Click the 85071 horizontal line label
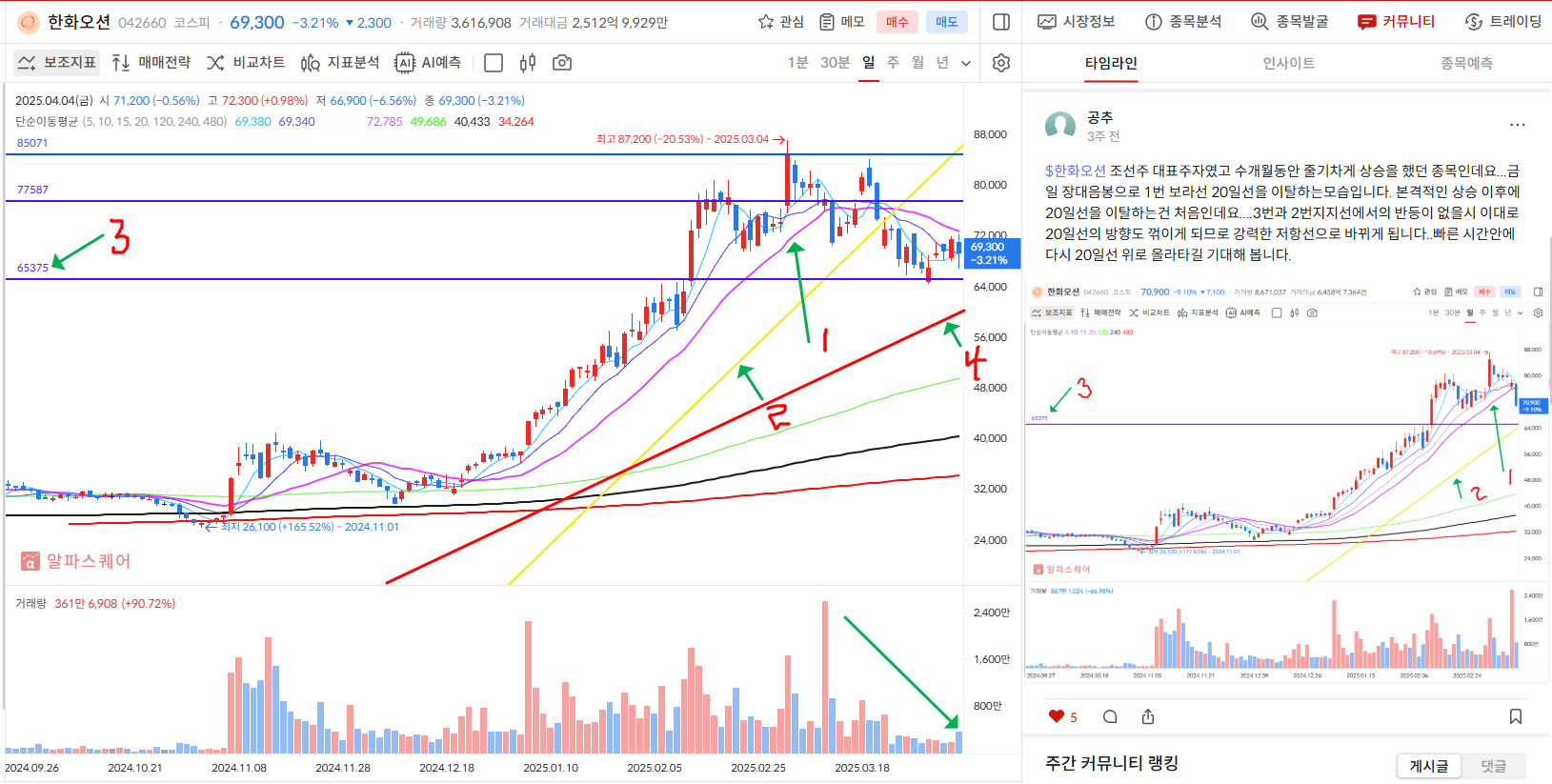The image size is (1552, 784). (x=32, y=144)
